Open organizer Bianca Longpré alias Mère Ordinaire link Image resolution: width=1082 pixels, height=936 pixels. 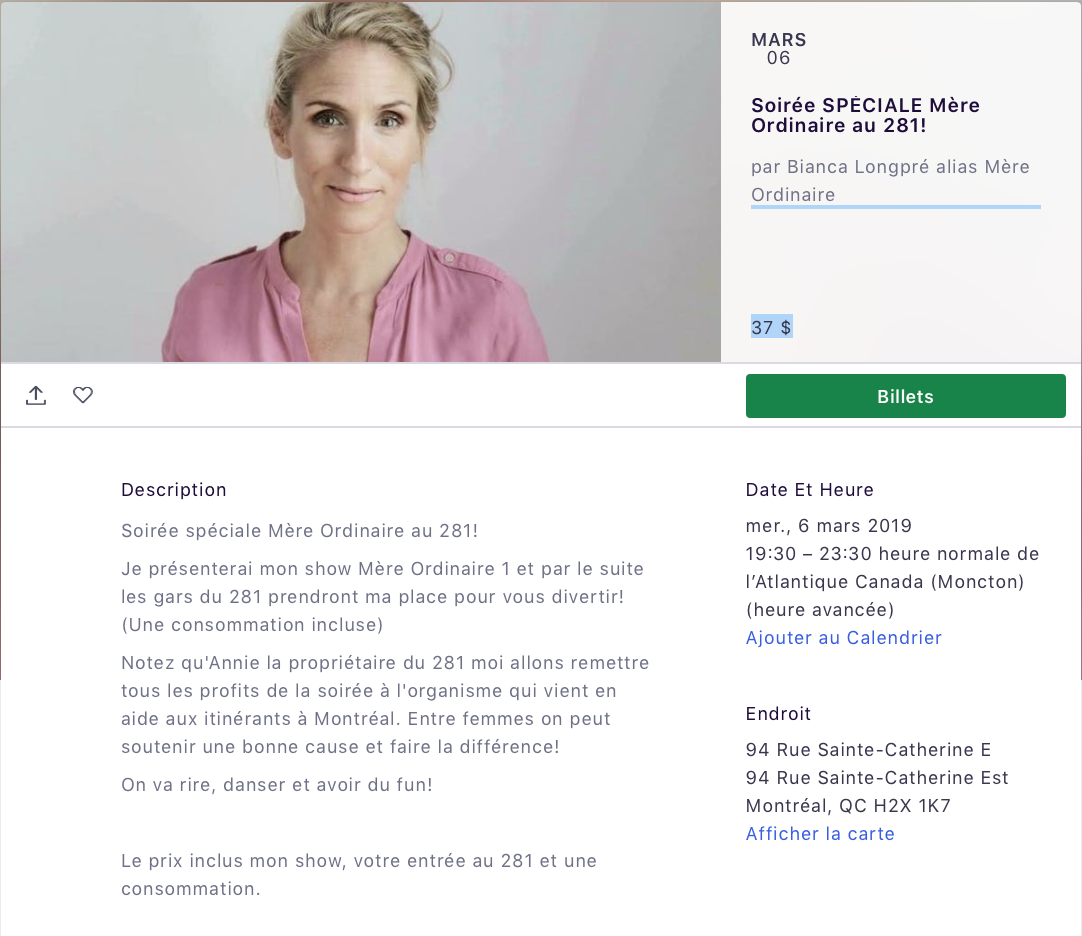pos(890,181)
